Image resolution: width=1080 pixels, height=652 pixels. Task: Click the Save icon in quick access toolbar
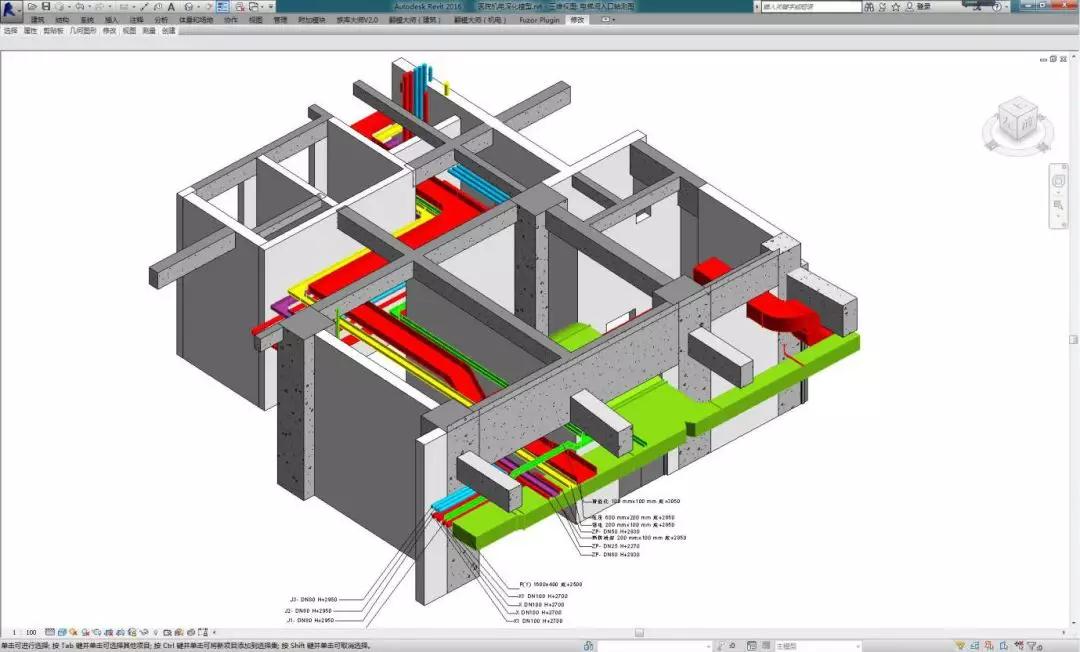[x=46, y=6]
